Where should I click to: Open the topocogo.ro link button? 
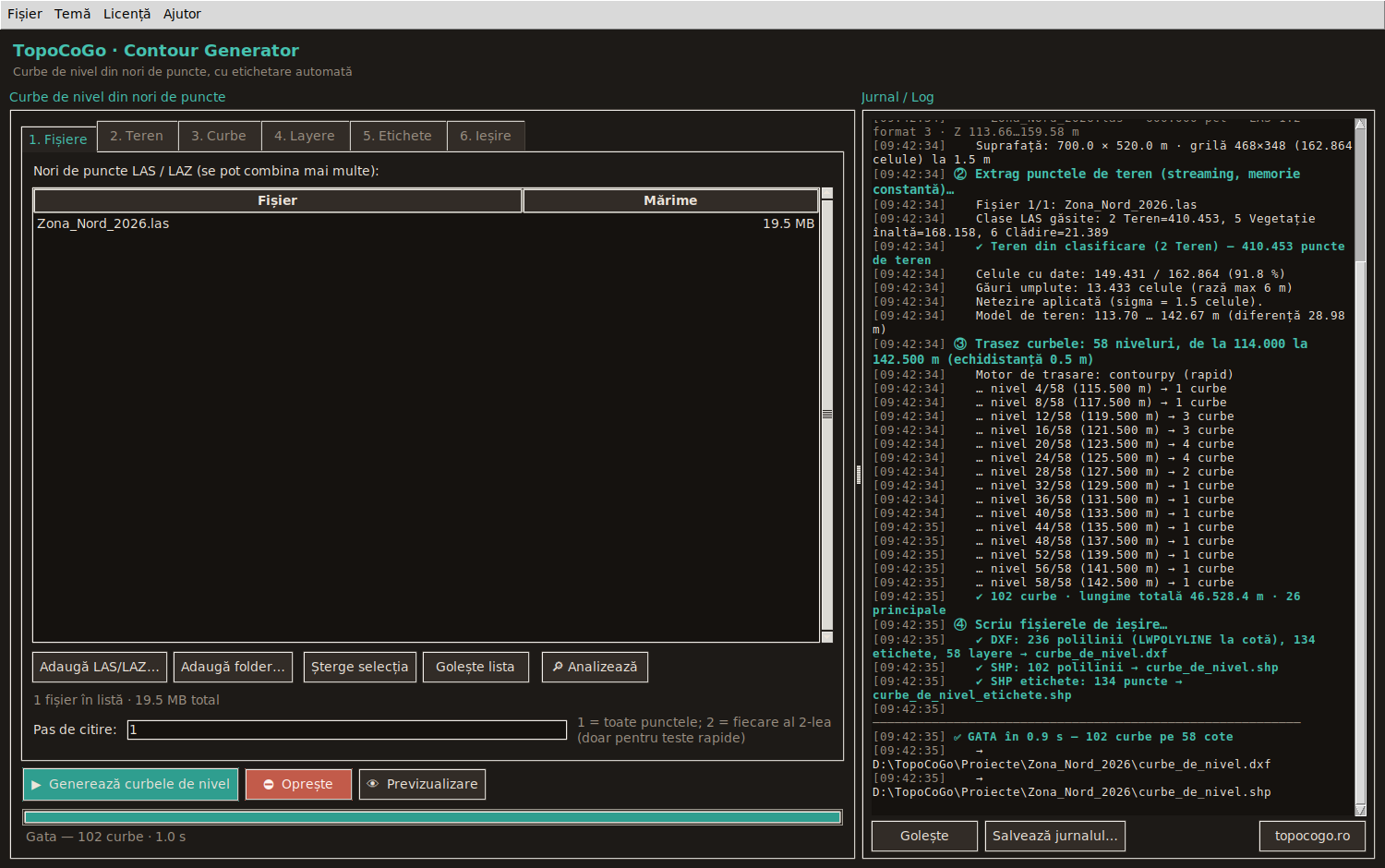coord(1312,836)
